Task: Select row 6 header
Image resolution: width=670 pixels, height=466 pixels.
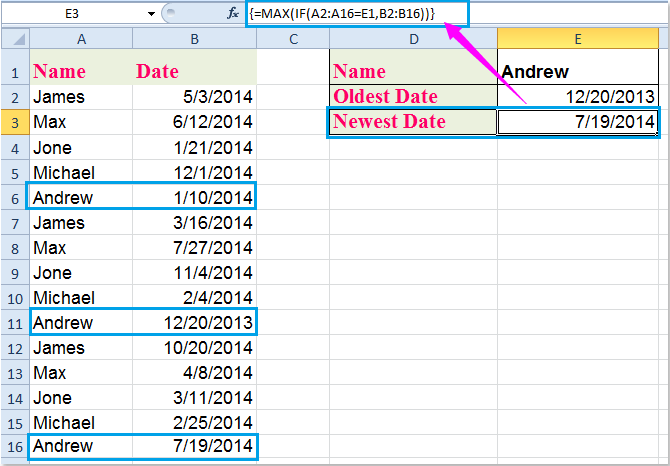Action: pyautogui.click(x=13, y=197)
